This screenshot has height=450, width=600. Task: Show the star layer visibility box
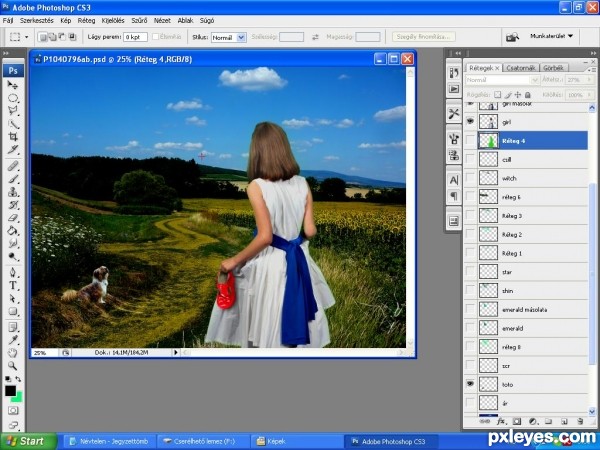[470, 272]
